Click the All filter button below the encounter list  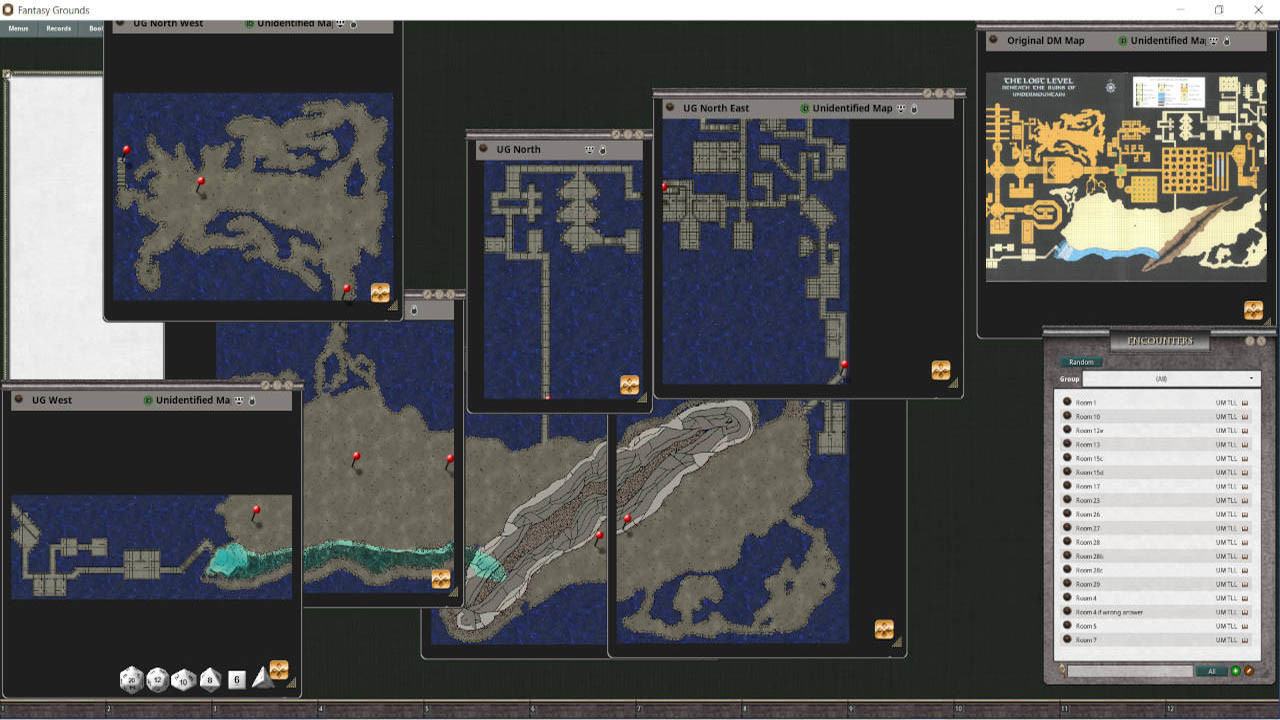point(1211,671)
